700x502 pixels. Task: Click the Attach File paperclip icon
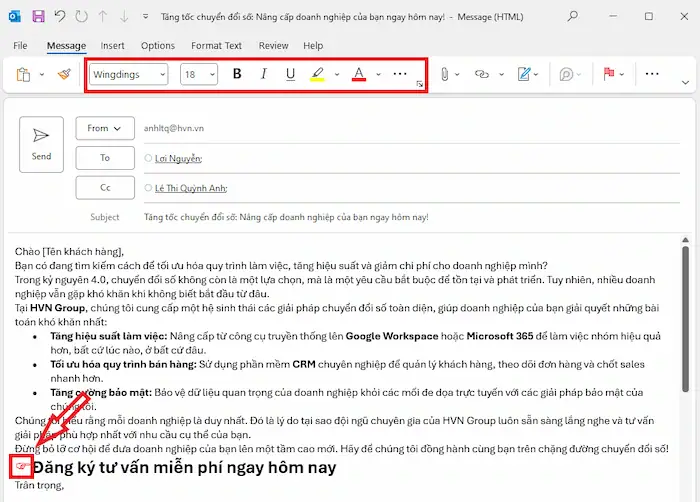pos(445,74)
